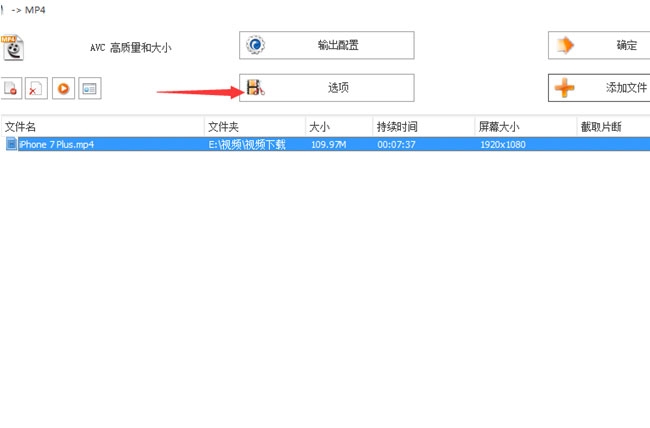
Task: Confirm with the 确定 button
Action: click(599, 45)
